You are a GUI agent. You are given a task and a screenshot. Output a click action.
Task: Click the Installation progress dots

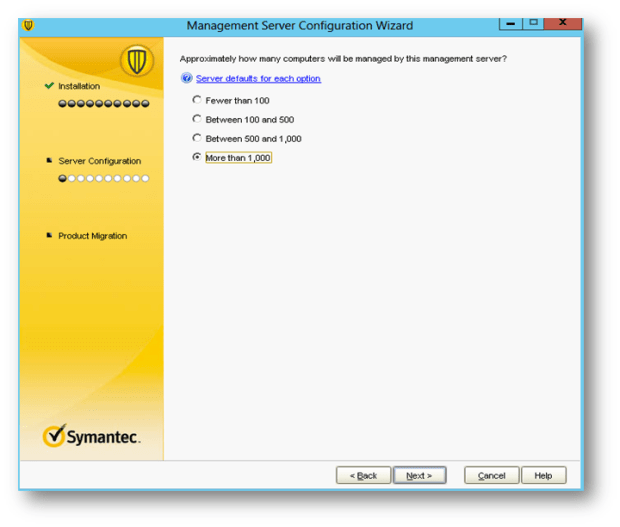click(x=103, y=103)
